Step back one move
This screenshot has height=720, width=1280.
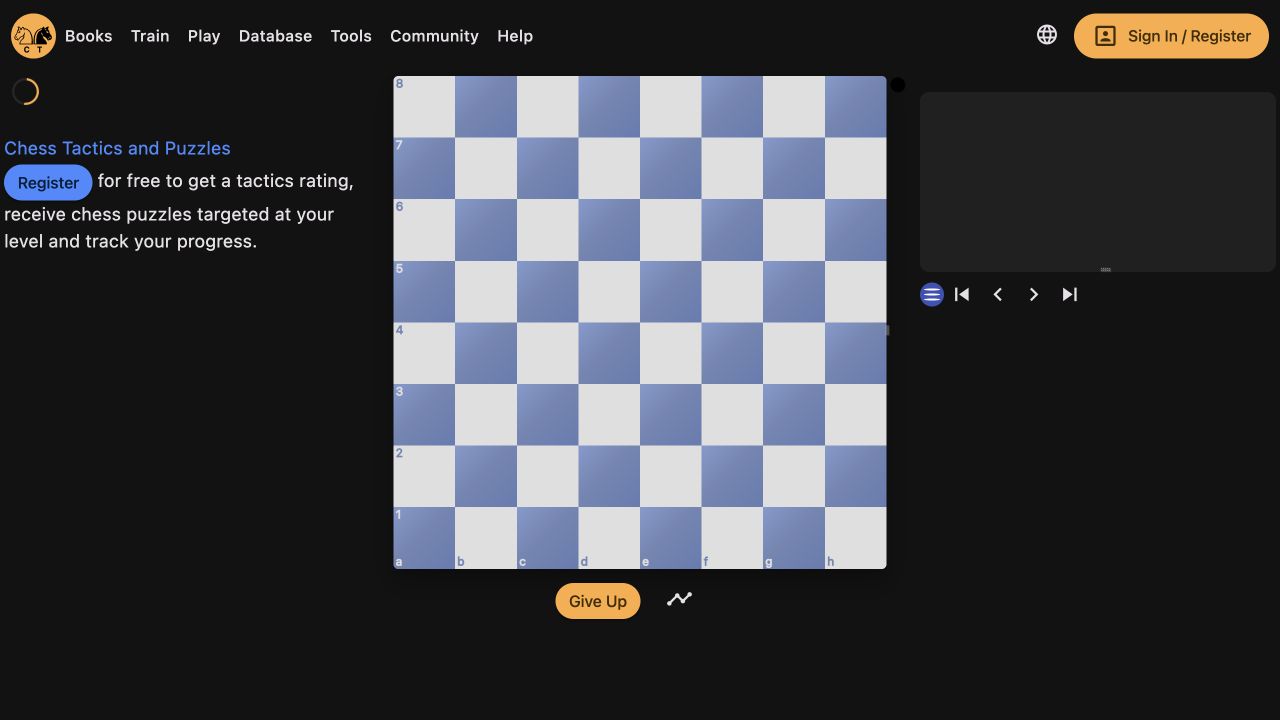tap(998, 294)
